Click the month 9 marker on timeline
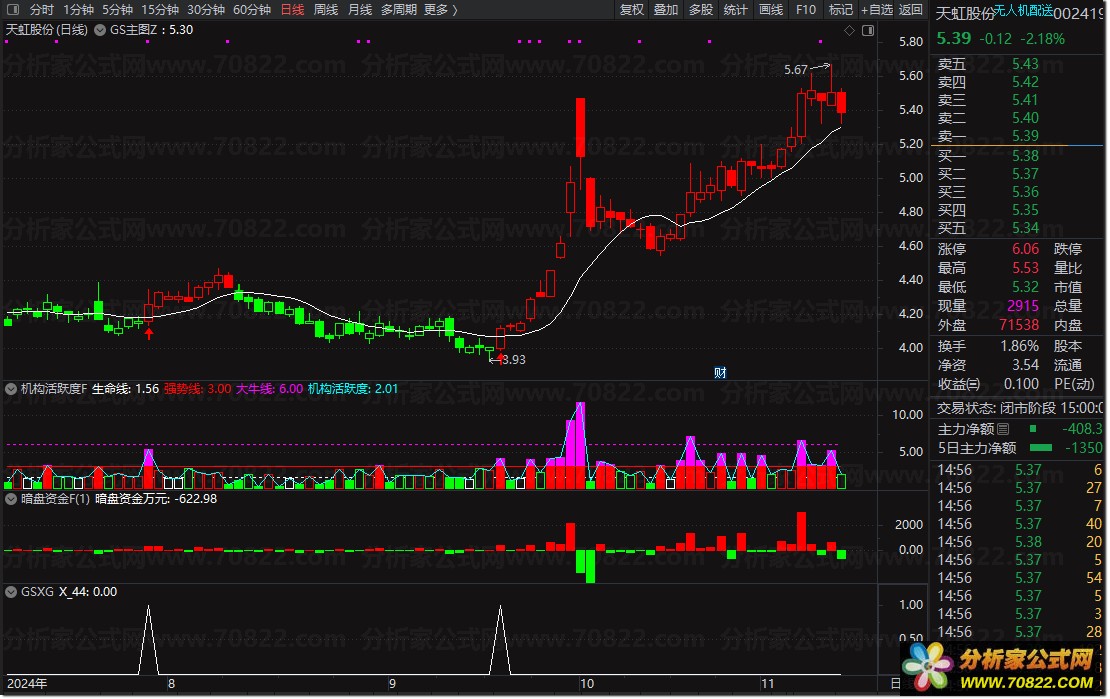1110x699 pixels. pos(392,684)
